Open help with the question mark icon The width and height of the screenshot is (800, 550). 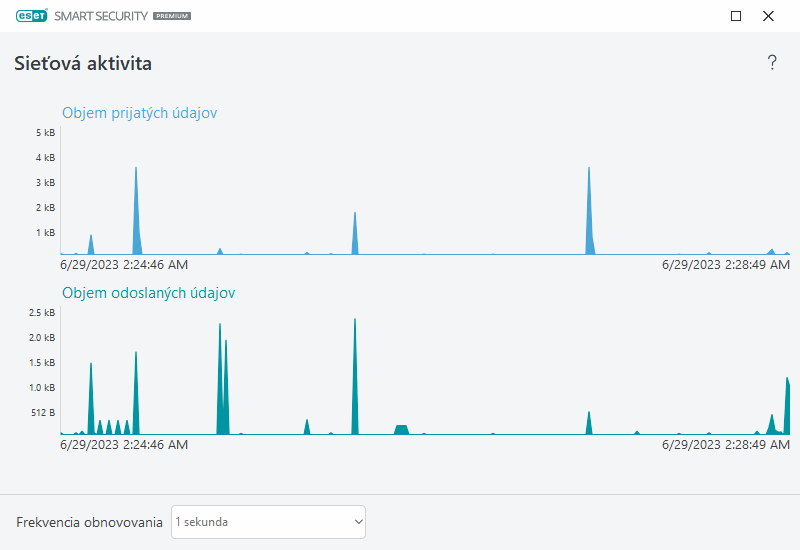tap(772, 63)
